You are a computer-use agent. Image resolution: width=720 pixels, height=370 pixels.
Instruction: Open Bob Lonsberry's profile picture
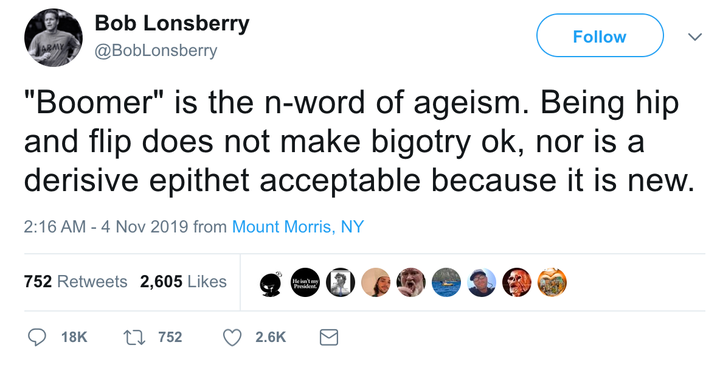[x=54, y=38]
